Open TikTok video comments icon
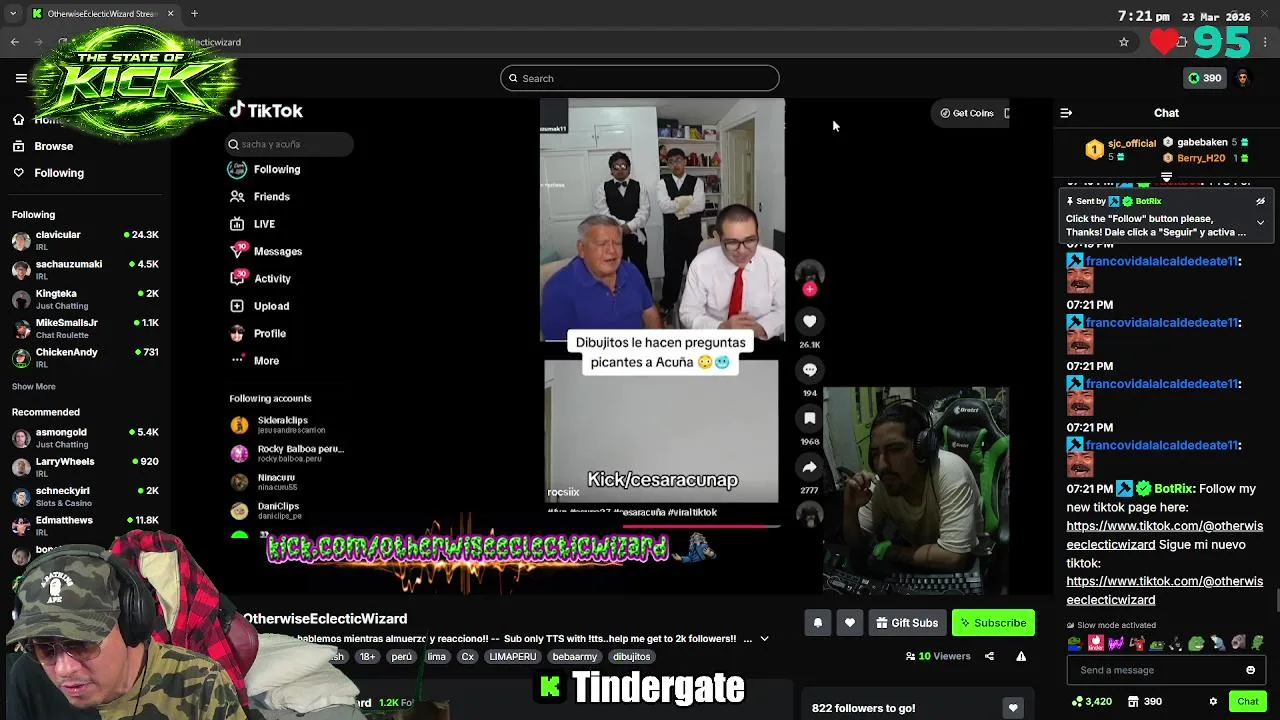The image size is (1280, 720). 810,370
